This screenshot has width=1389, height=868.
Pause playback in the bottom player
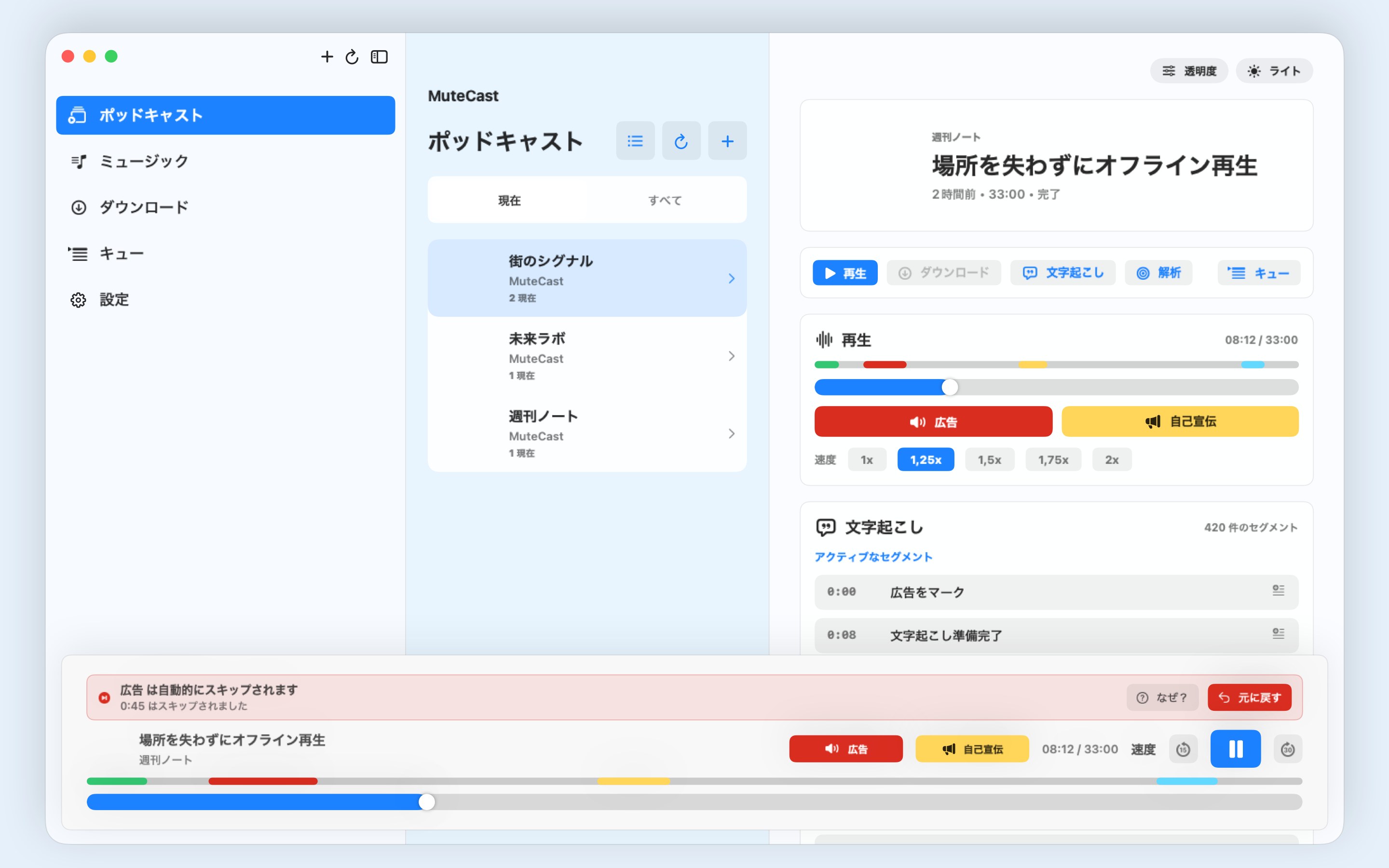[1235, 748]
